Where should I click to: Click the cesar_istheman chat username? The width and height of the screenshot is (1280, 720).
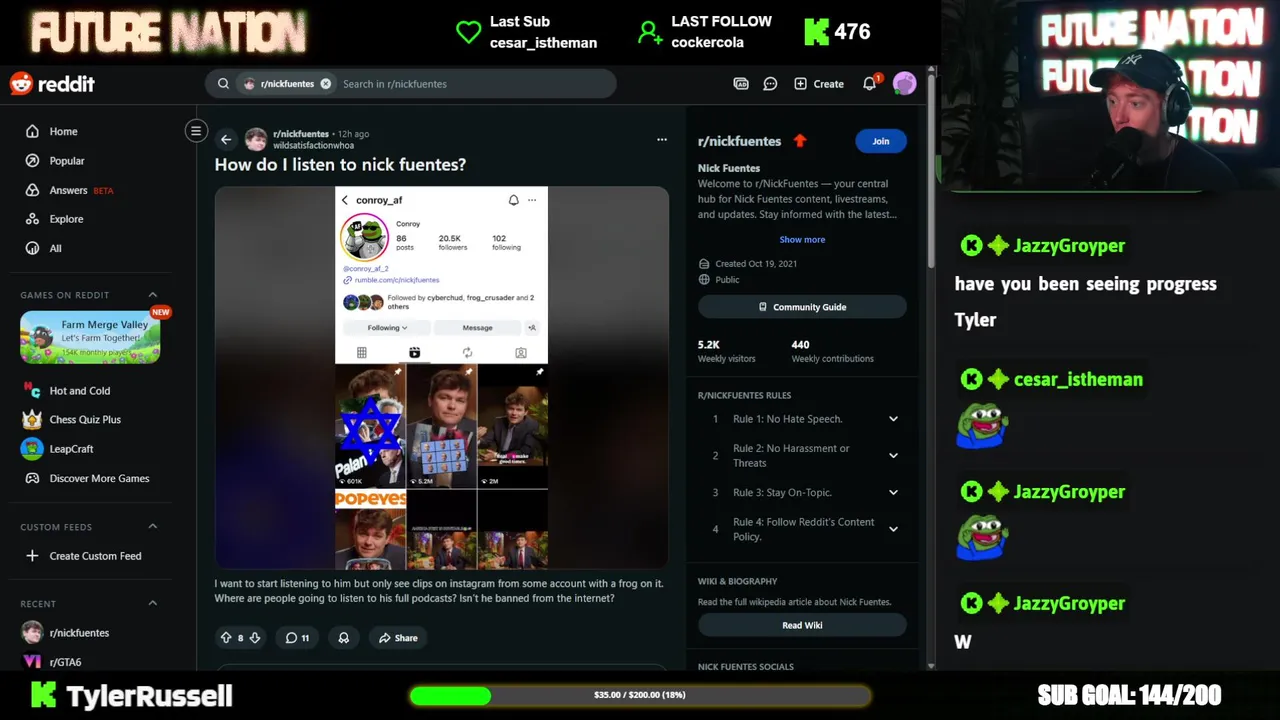[1078, 380]
